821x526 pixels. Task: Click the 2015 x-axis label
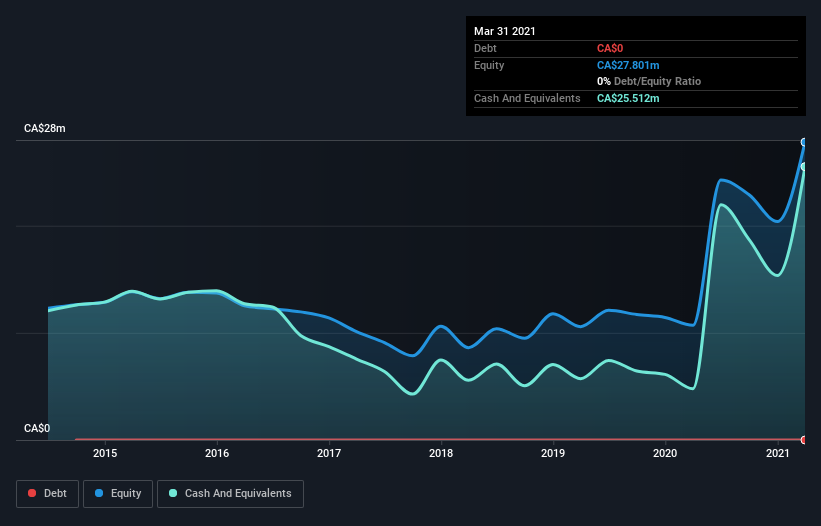click(105, 453)
